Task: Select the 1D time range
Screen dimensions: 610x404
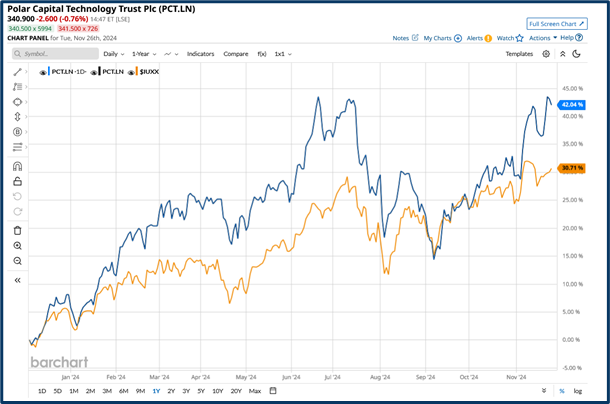Action: (42, 391)
